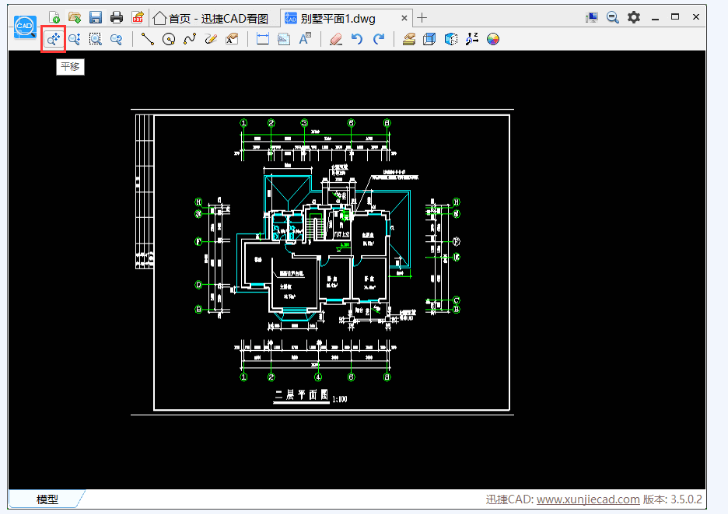Open the www.xunjiecad.com link
Viewport: 728px width, 514px height.
(588, 500)
